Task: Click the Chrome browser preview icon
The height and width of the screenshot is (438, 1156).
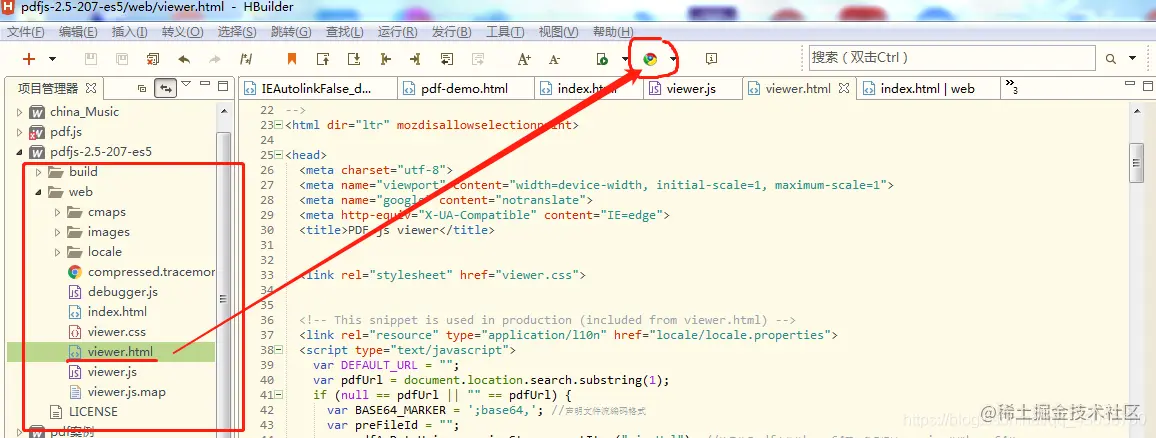Action: (650, 59)
